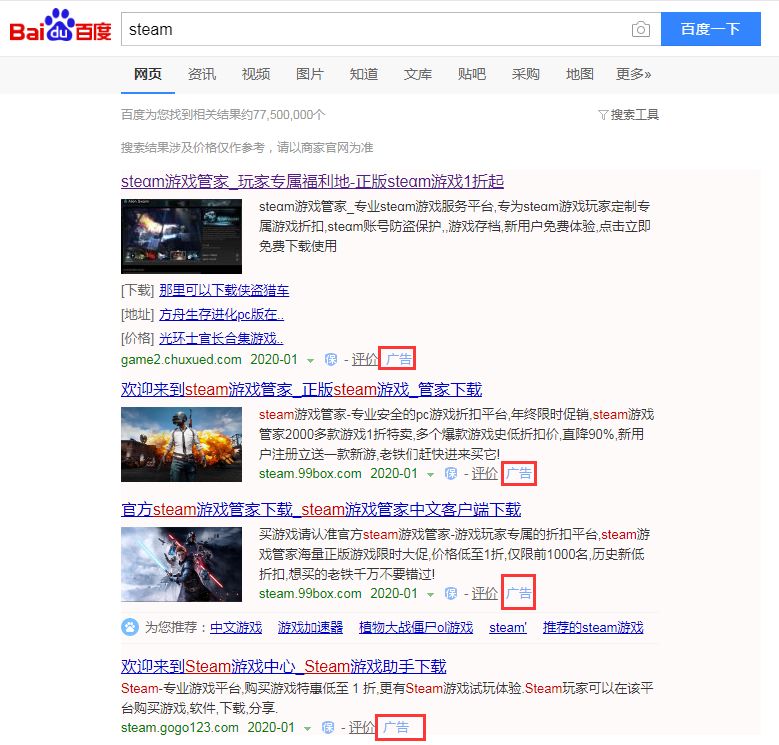Click the paw icon beside 为您推荐
Image resolution: width=779 pixels, height=745 pixels.
pyautogui.click(x=130, y=627)
